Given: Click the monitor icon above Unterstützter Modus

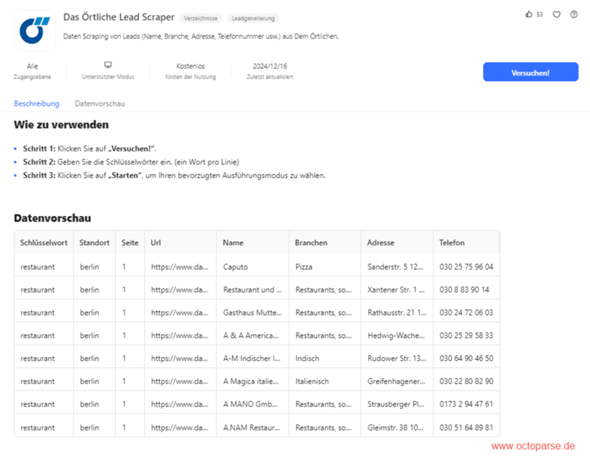Looking at the screenshot, I should click(x=108, y=65).
